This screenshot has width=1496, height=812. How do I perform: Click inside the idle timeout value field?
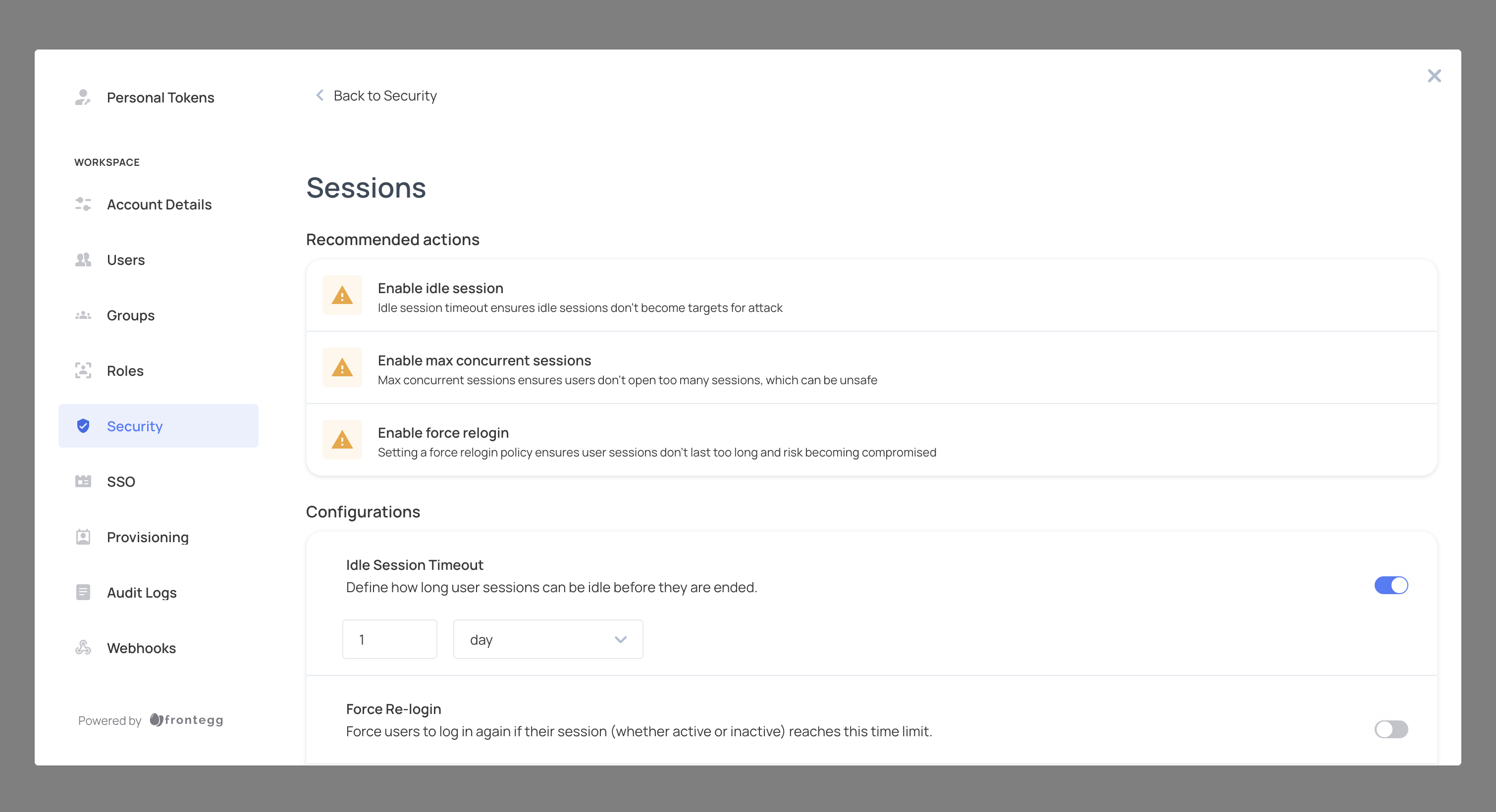coord(389,639)
